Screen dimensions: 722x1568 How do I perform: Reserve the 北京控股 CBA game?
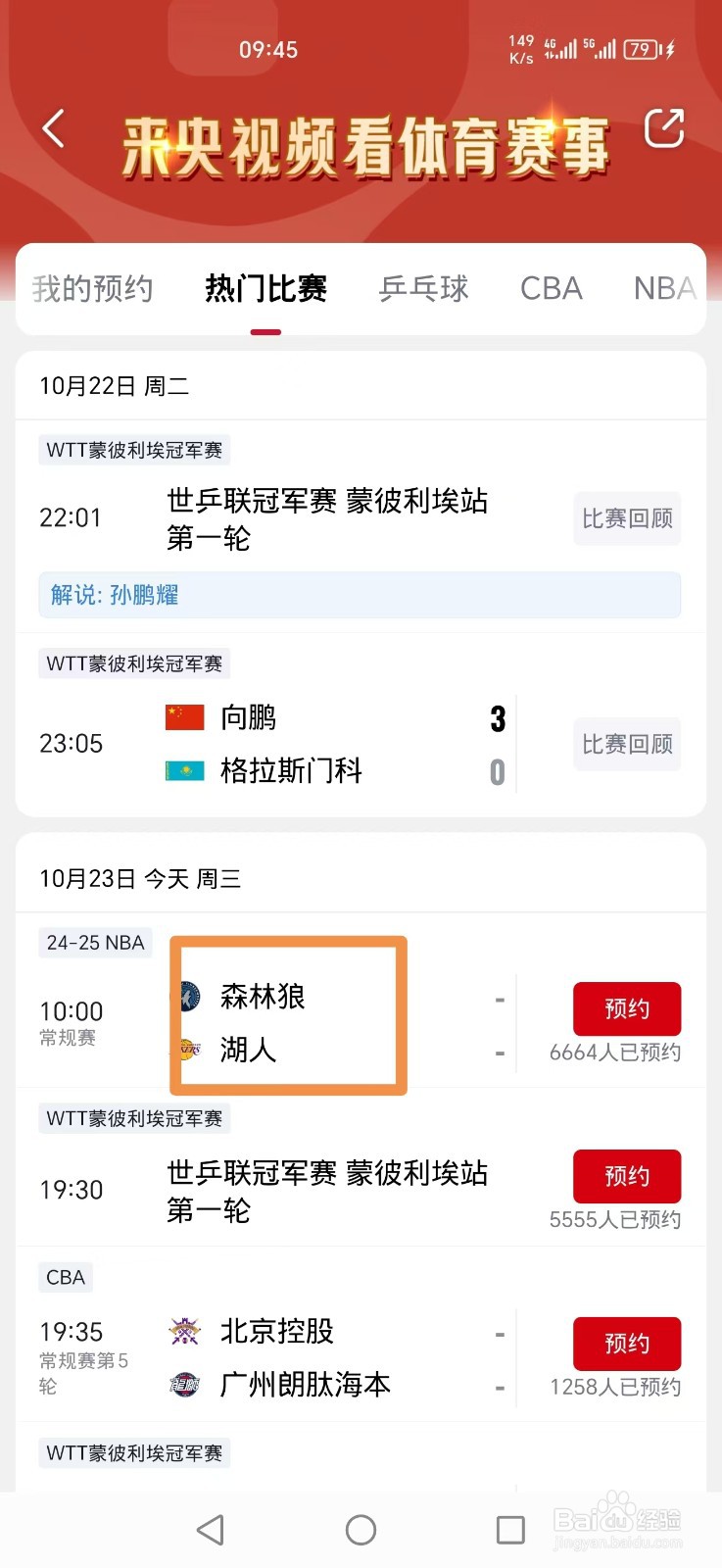(x=627, y=1344)
